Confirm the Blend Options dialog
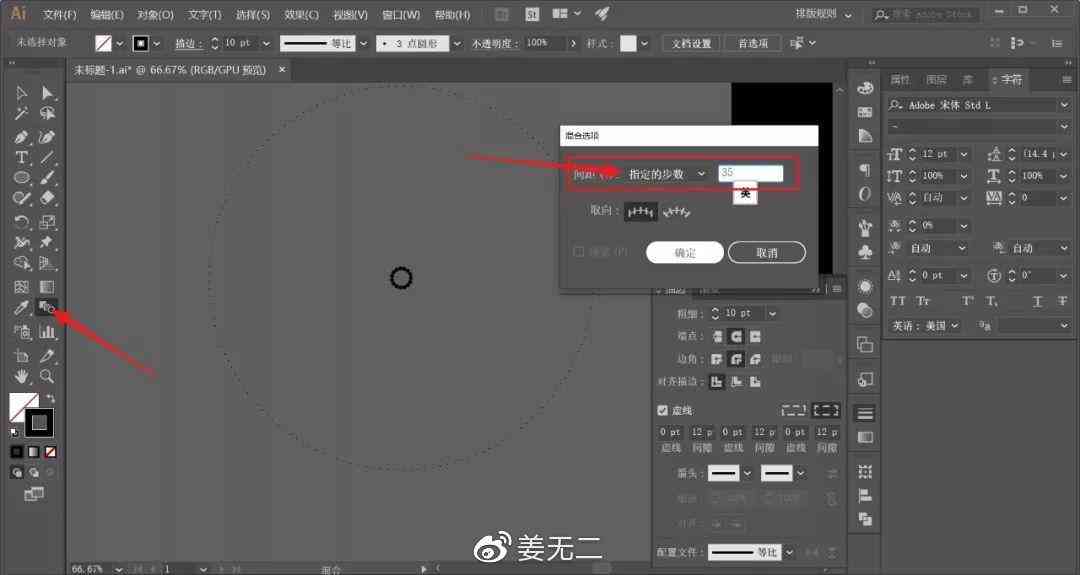Screen dimensions: 1080x575 [685, 253]
